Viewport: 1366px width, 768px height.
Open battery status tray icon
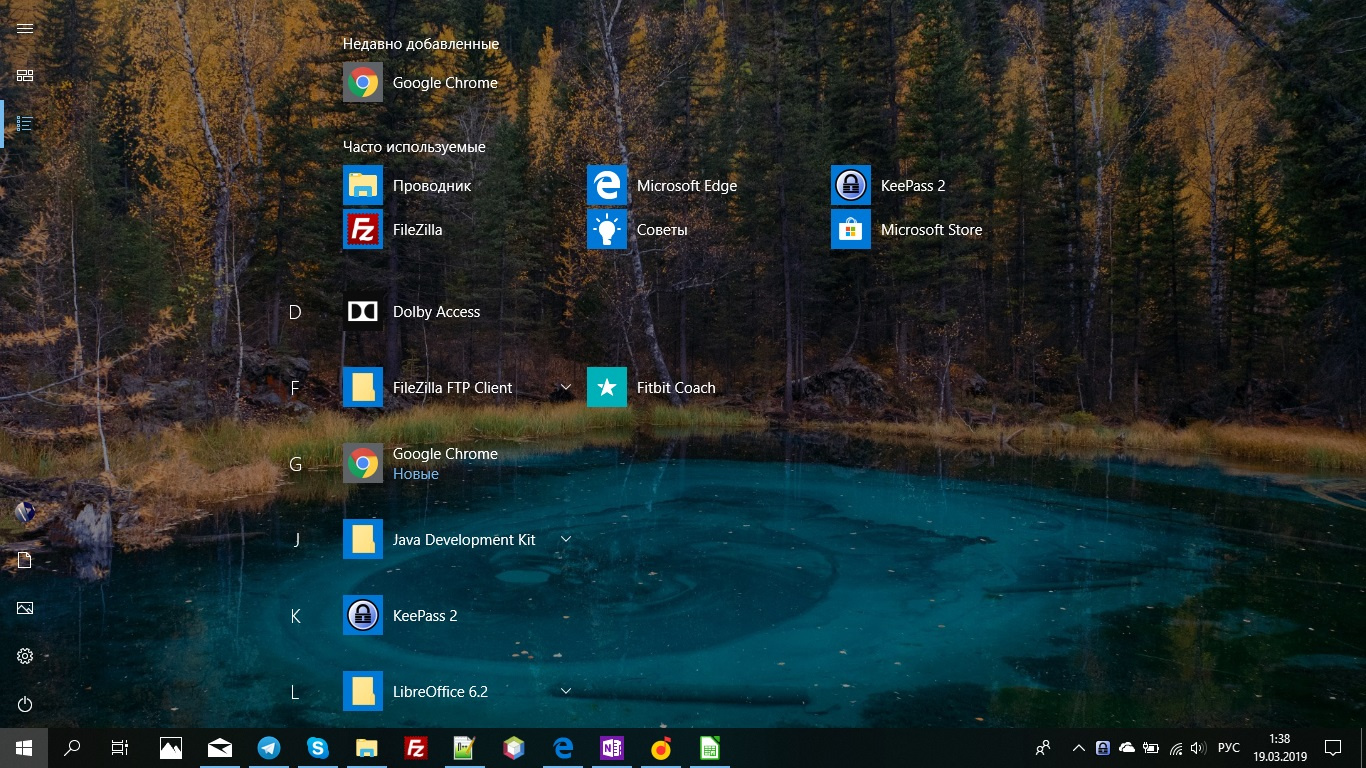(x=1151, y=748)
